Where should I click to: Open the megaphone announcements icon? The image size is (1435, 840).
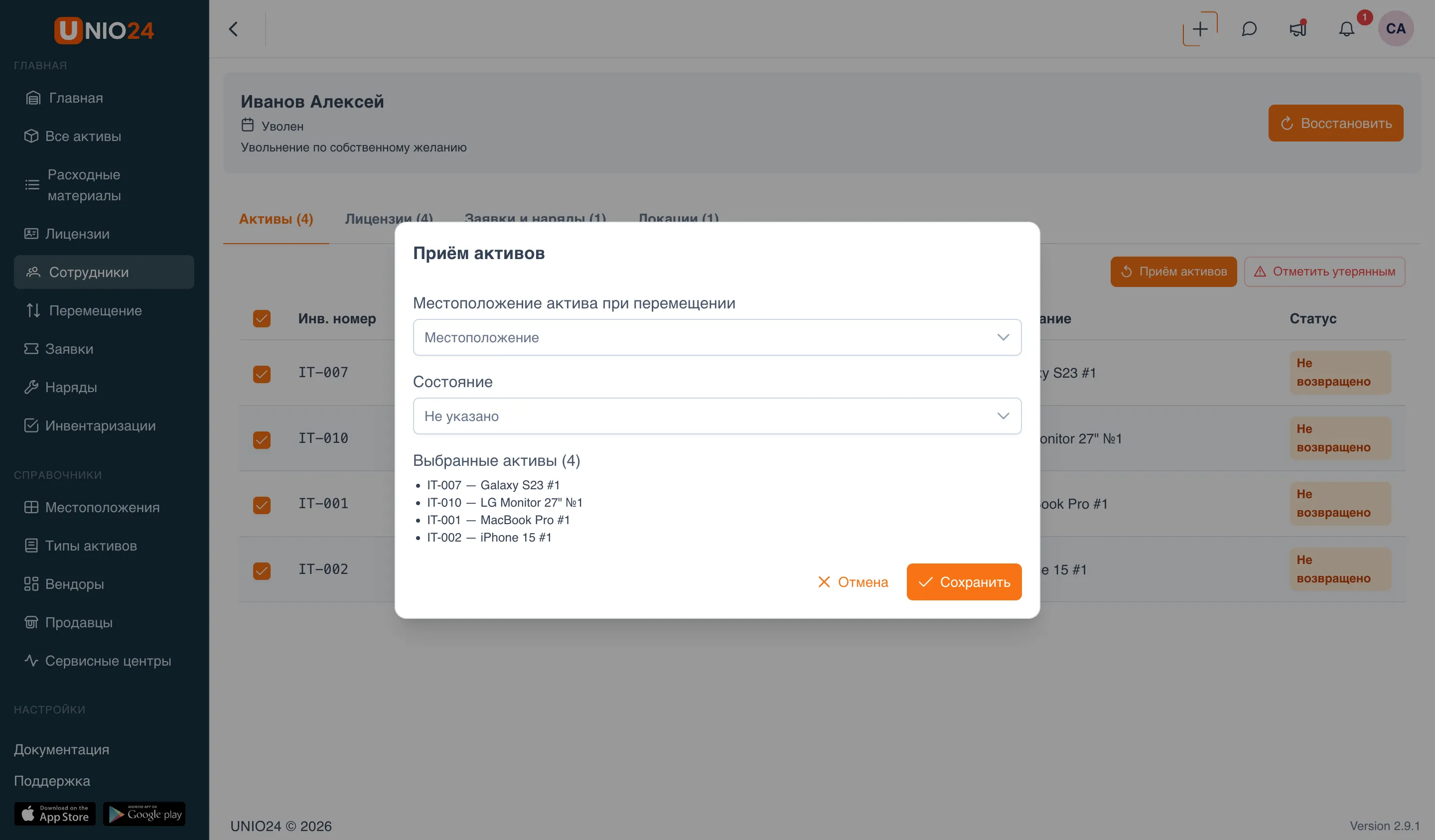pyautogui.click(x=1298, y=28)
